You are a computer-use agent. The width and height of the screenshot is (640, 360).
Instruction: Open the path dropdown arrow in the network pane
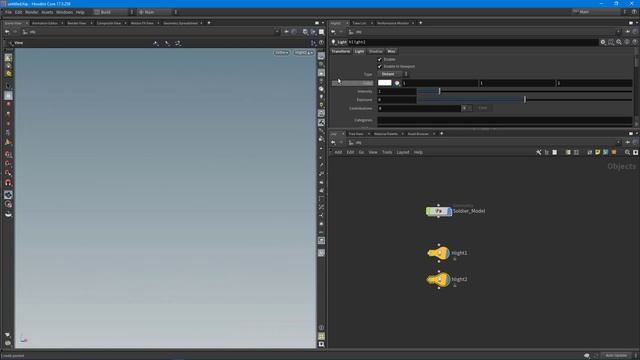pos(618,142)
